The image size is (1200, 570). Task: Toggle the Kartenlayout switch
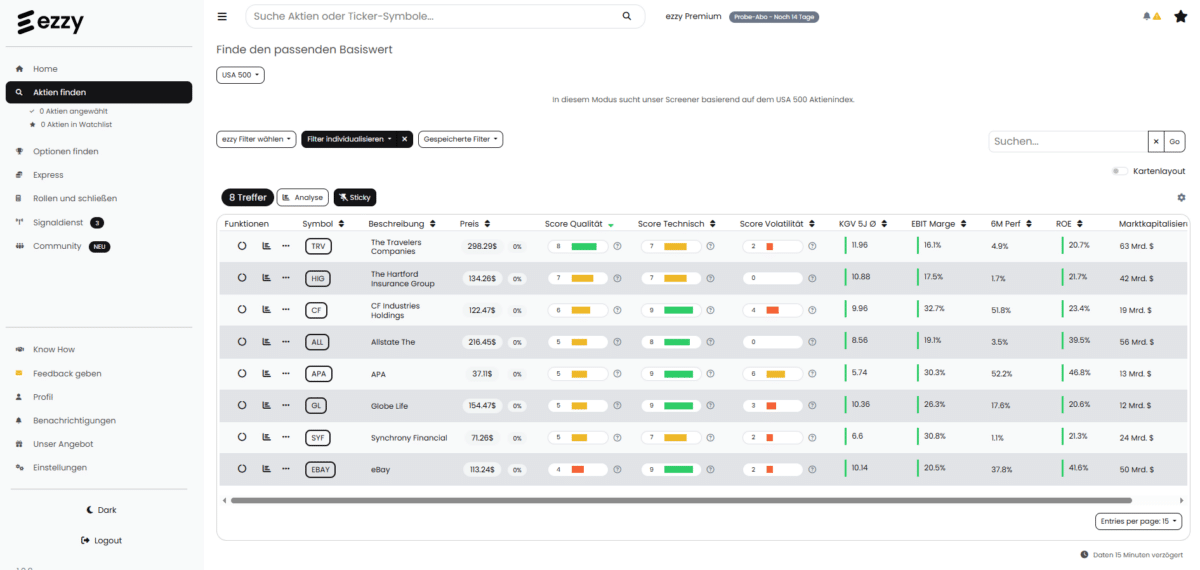tap(1120, 171)
